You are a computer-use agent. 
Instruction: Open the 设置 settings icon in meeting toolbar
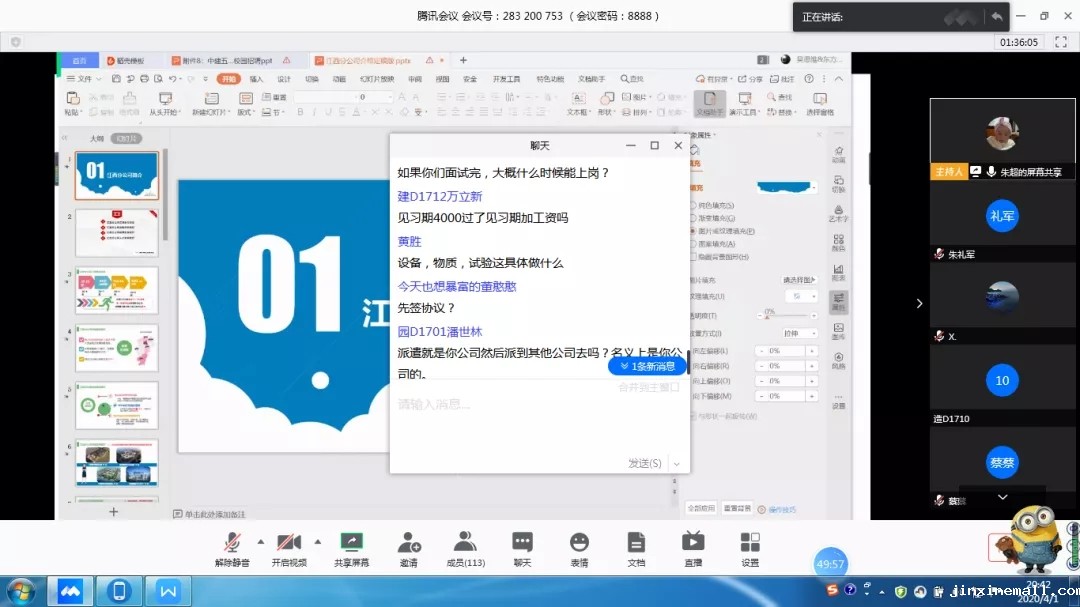click(750, 542)
